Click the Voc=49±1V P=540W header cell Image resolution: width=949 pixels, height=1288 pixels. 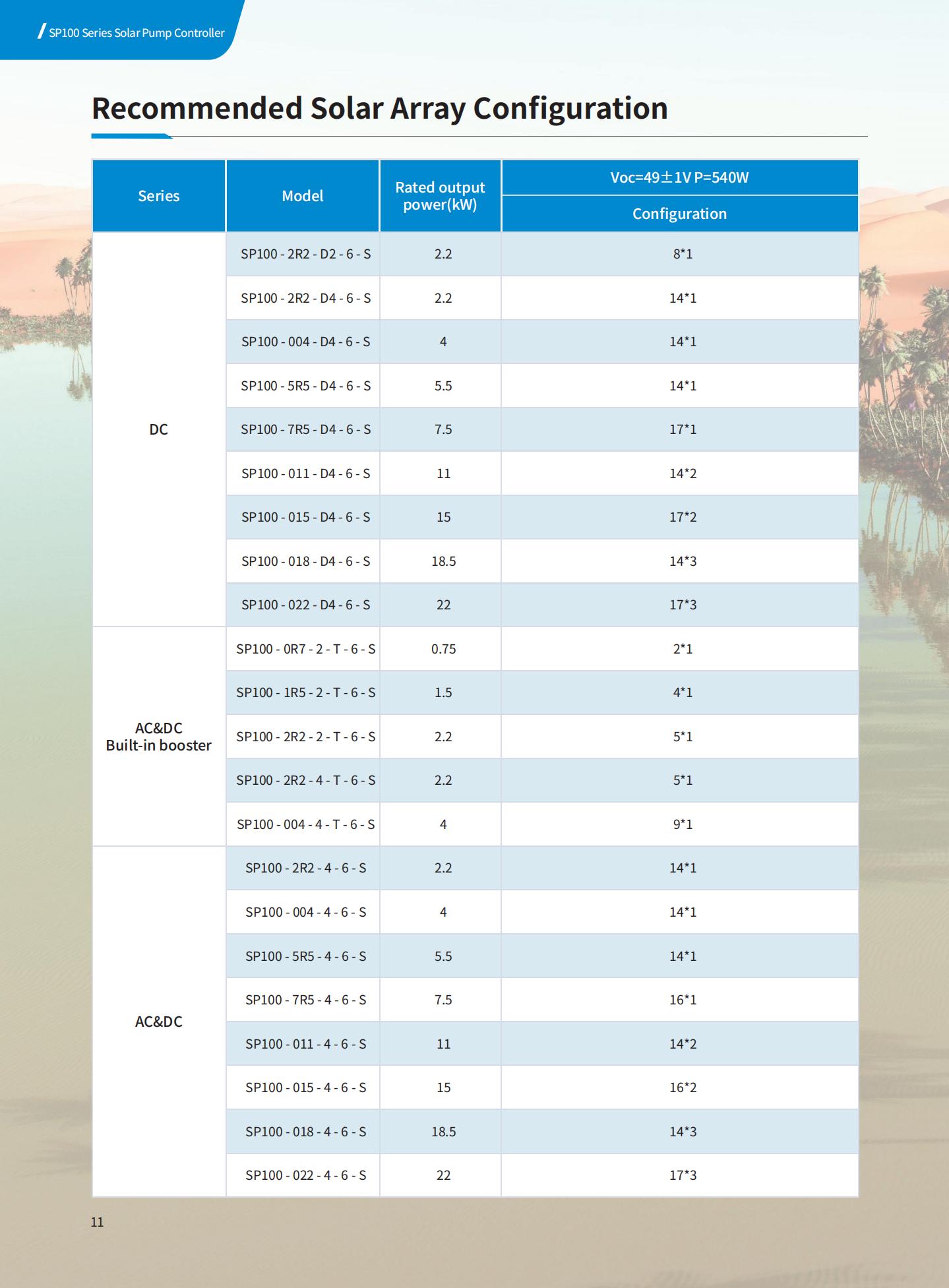coord(680,177)
